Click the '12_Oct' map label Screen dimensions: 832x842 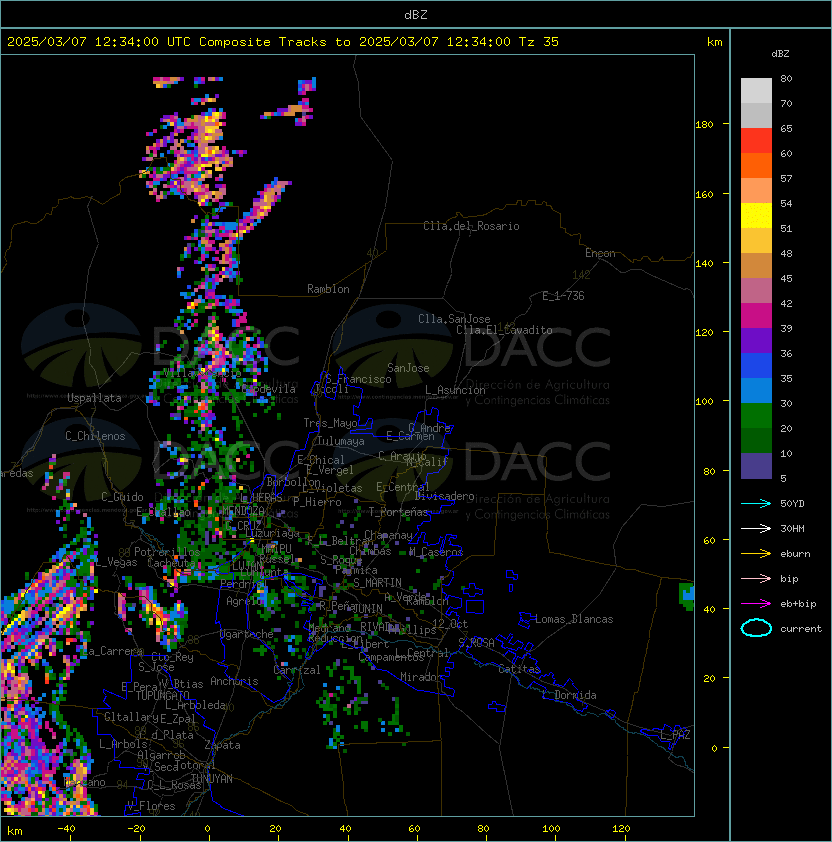(x=450, y=624)
